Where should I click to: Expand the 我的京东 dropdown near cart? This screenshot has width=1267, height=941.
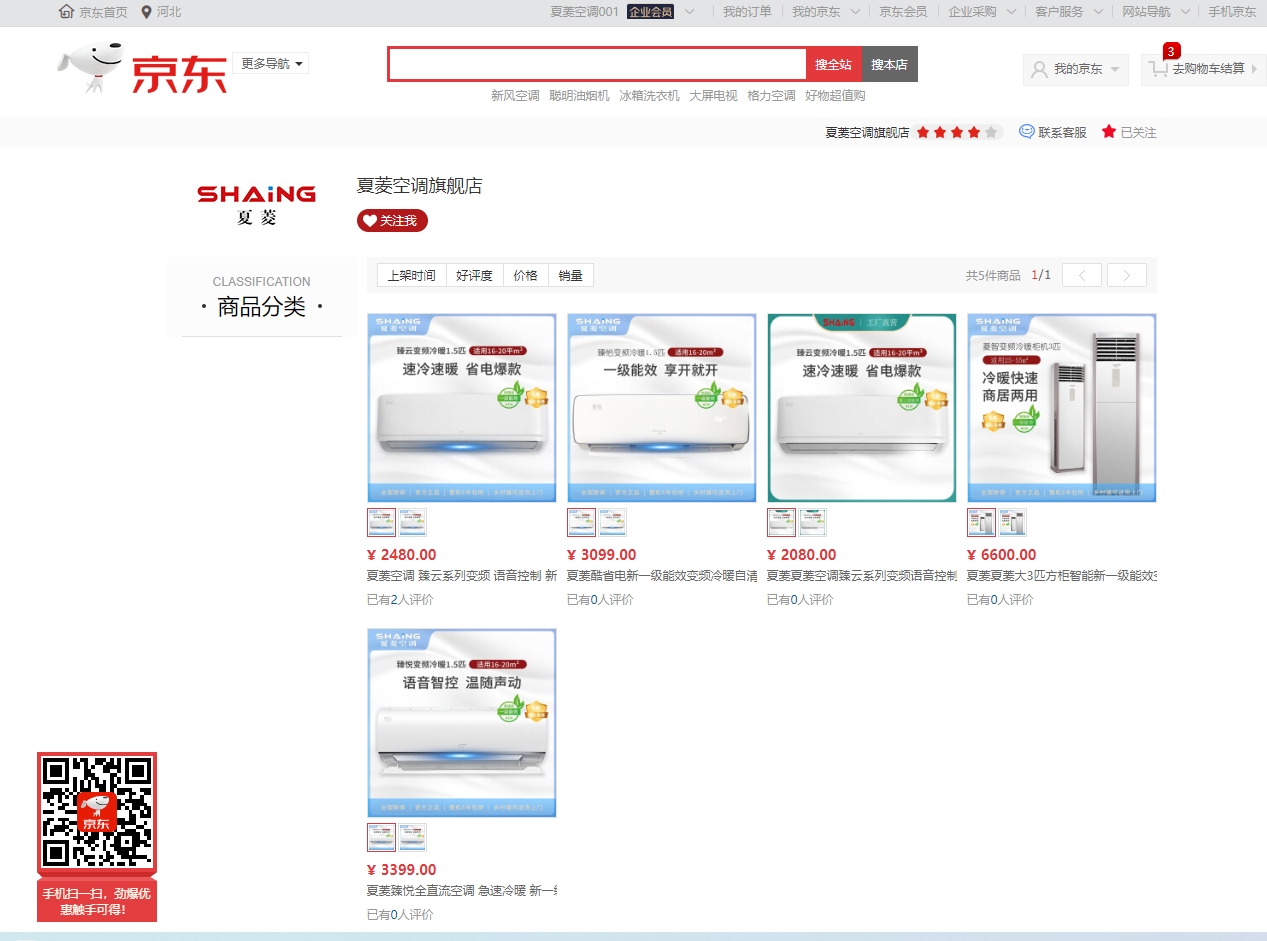click(x=1076, y=69)
